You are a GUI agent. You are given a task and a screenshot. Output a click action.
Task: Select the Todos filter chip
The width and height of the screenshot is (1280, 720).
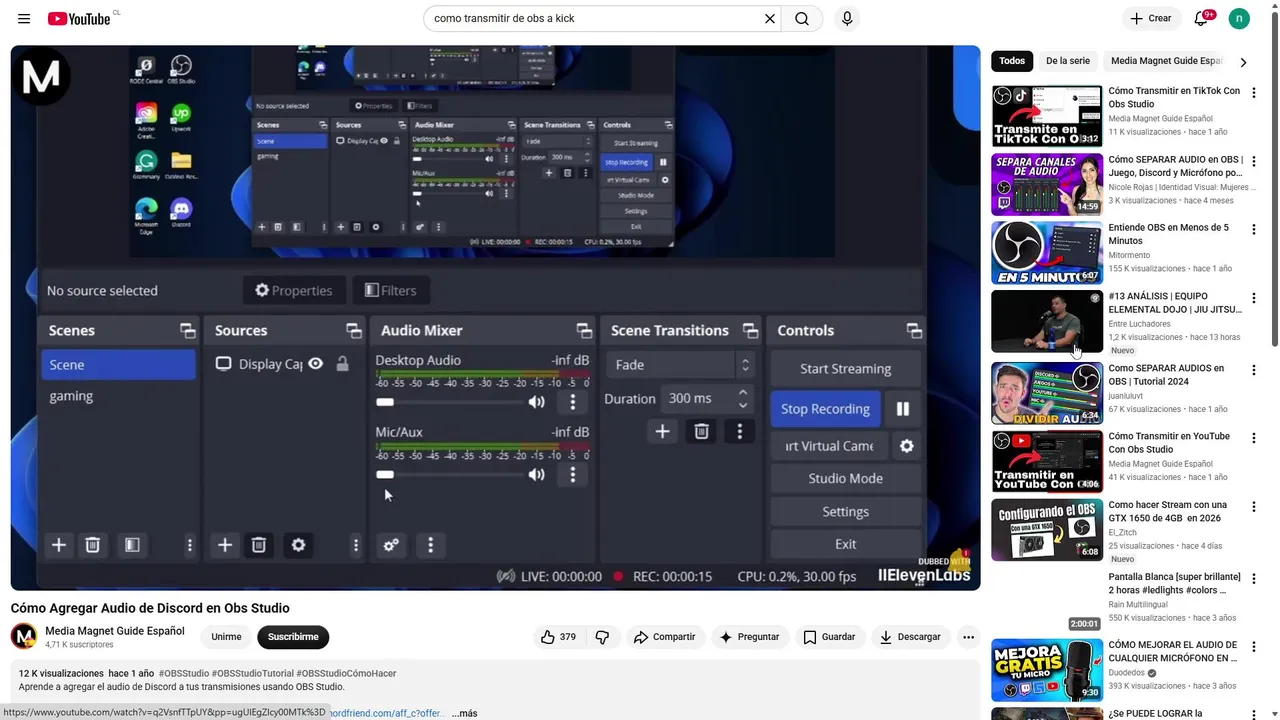(1012, 61)
